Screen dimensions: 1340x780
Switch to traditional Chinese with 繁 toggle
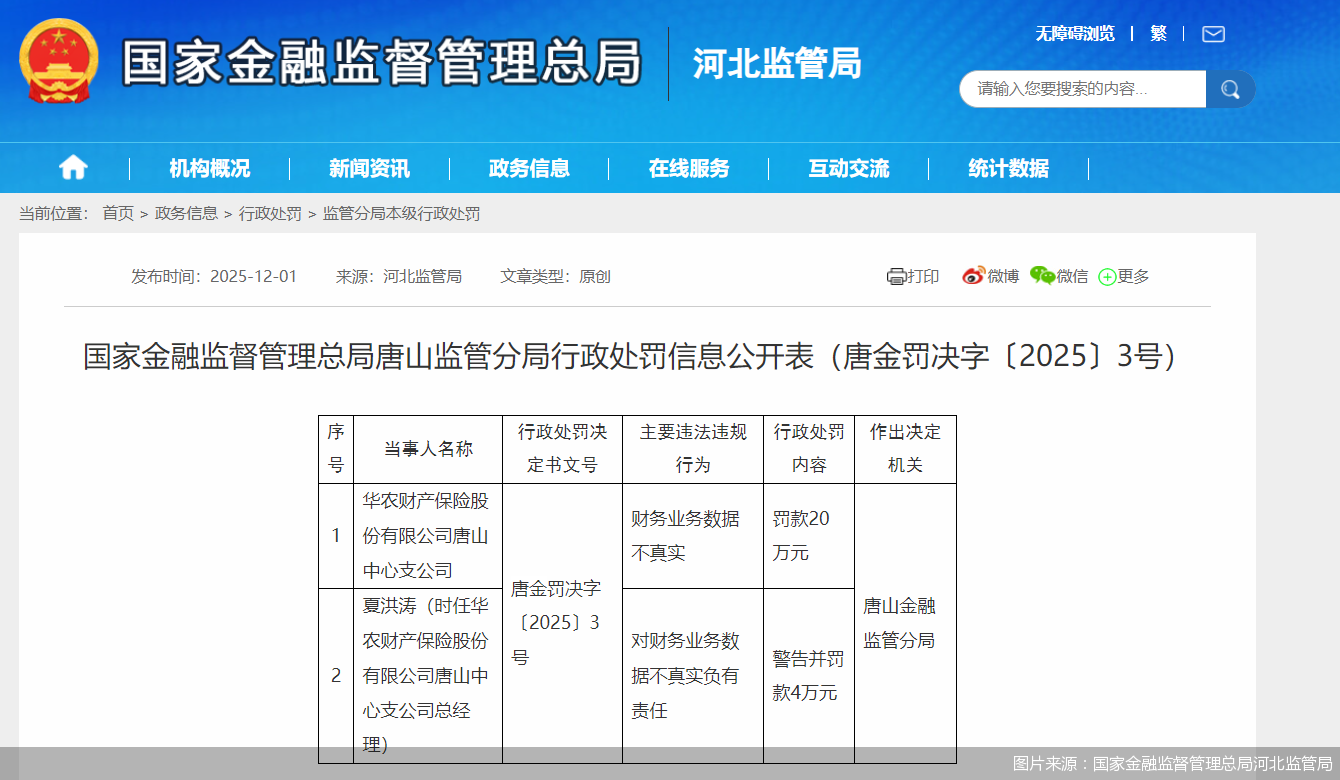click(1160, 33)
